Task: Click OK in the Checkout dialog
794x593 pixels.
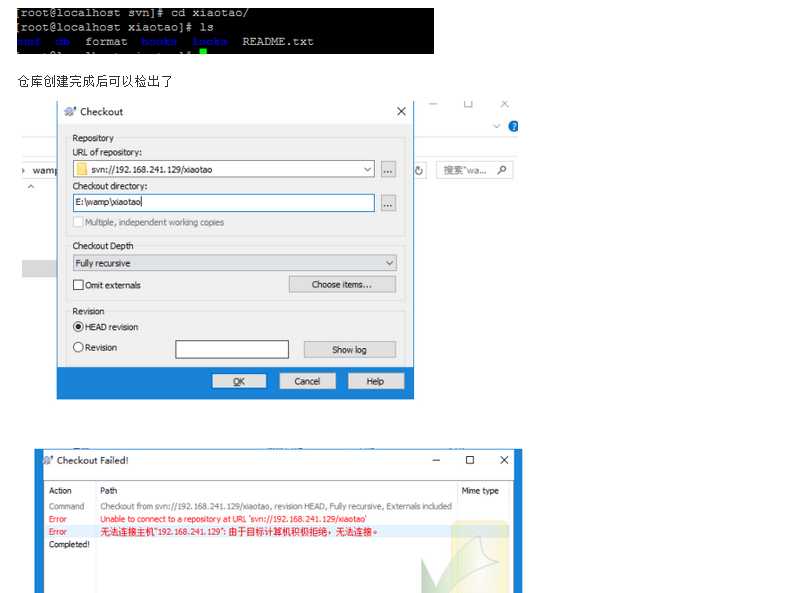Action: pos(239,381)
